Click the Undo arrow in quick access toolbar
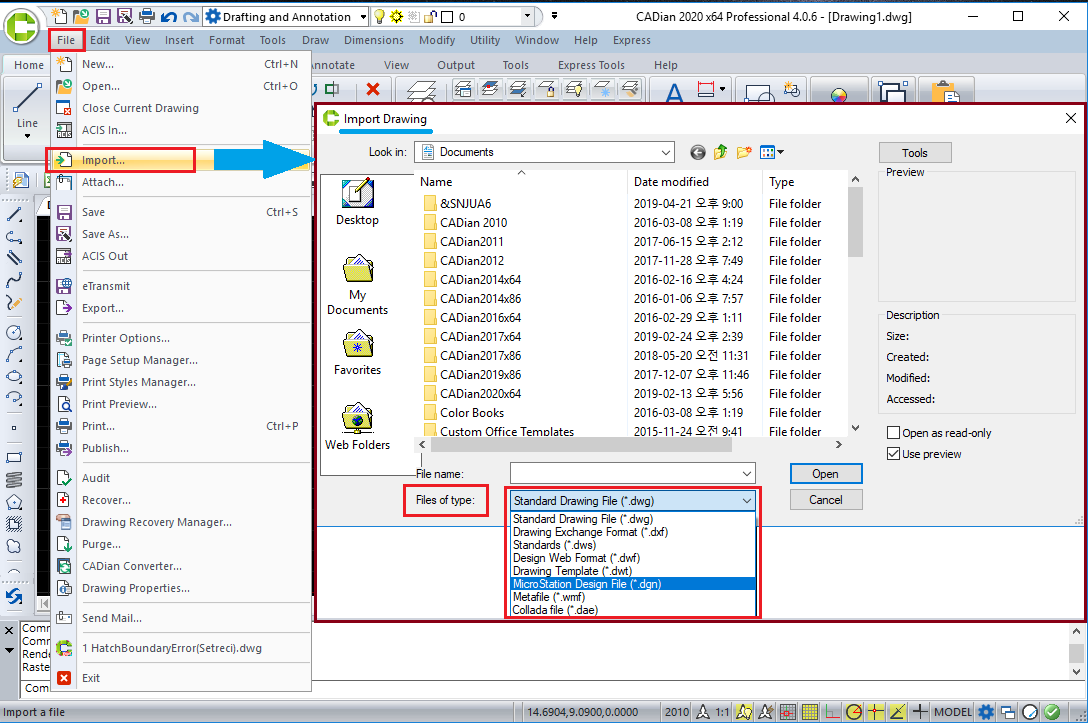This screenshot has height=723, width=1088. coord(168,16)
